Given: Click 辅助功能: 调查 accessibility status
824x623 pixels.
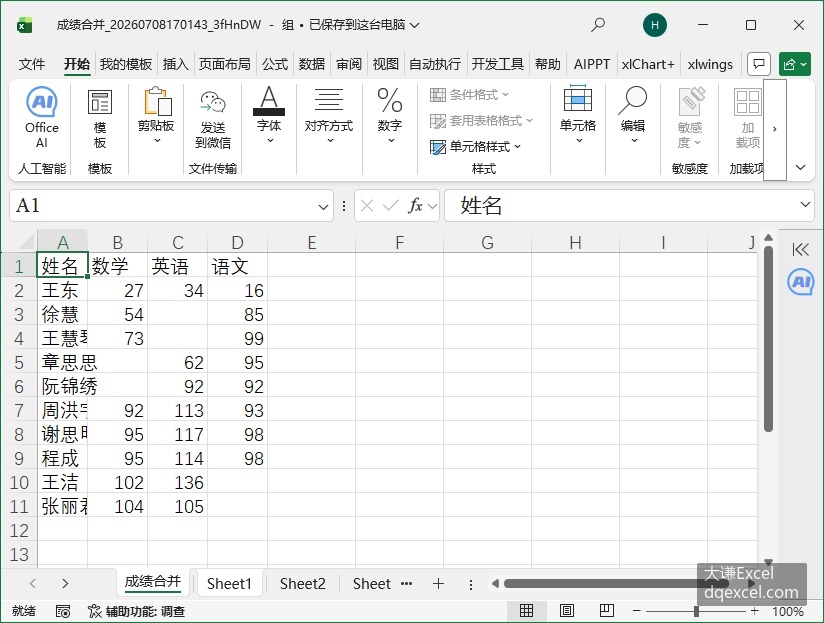Looking at the screenshot, I should point(137,611).
